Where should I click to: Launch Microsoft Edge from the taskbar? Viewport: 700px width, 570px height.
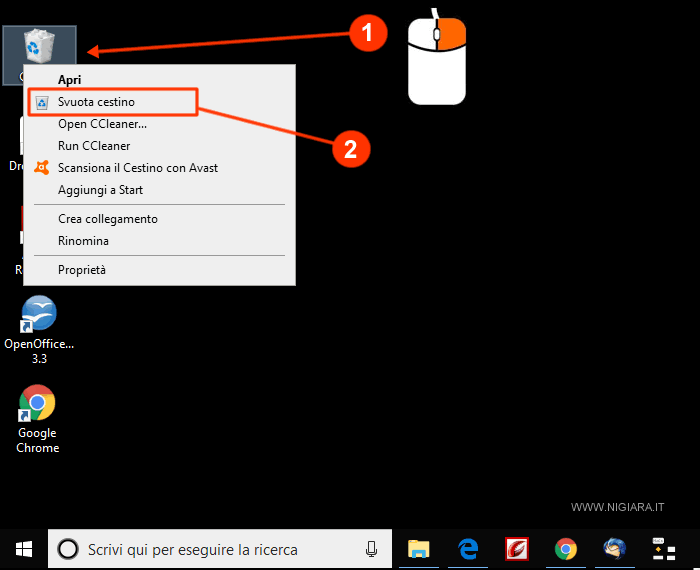point(467,549)
